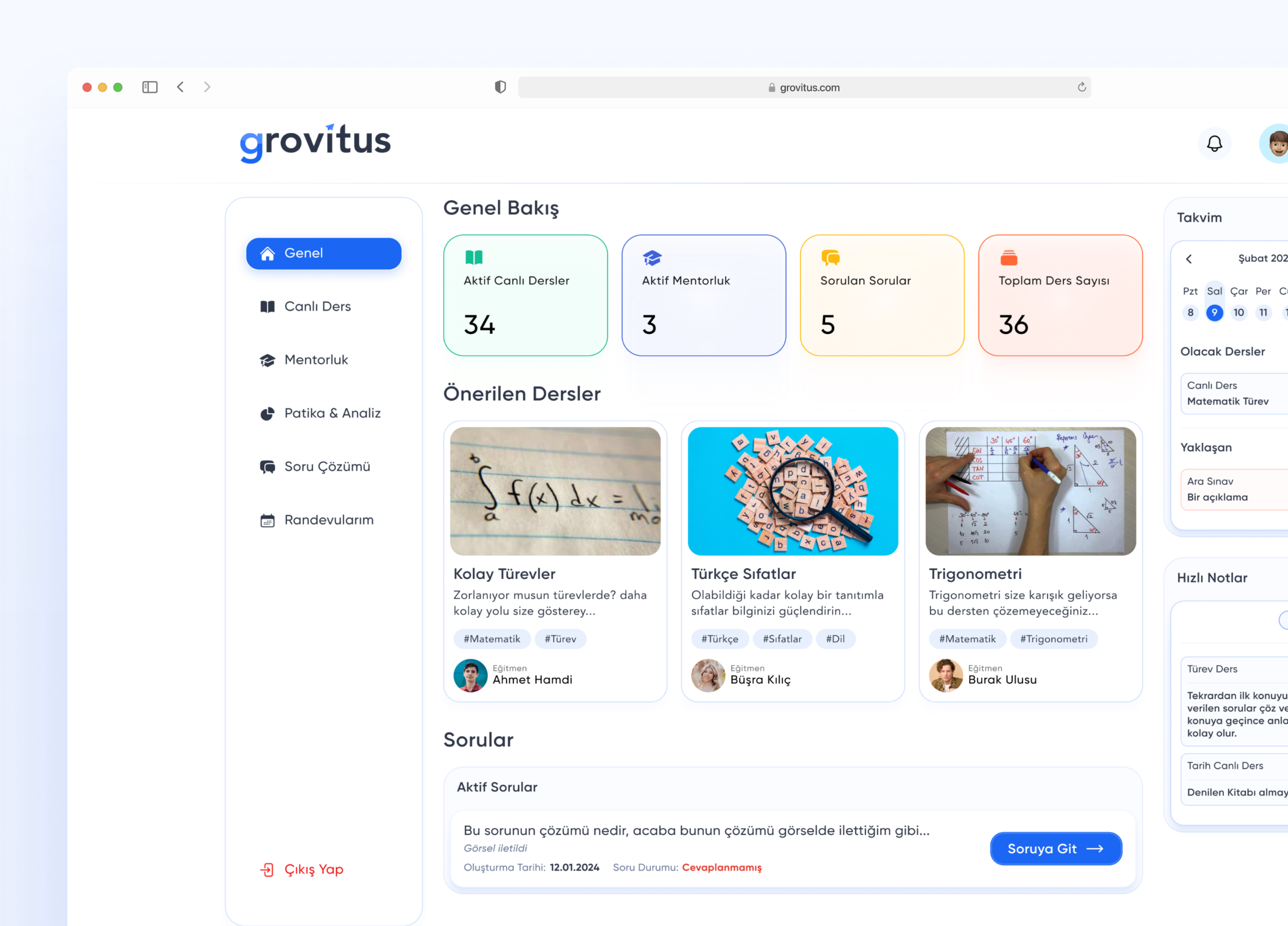Open the user profile avatar
The image size is (1288, 926).
pyautogui.click(x=1276, y=144)
